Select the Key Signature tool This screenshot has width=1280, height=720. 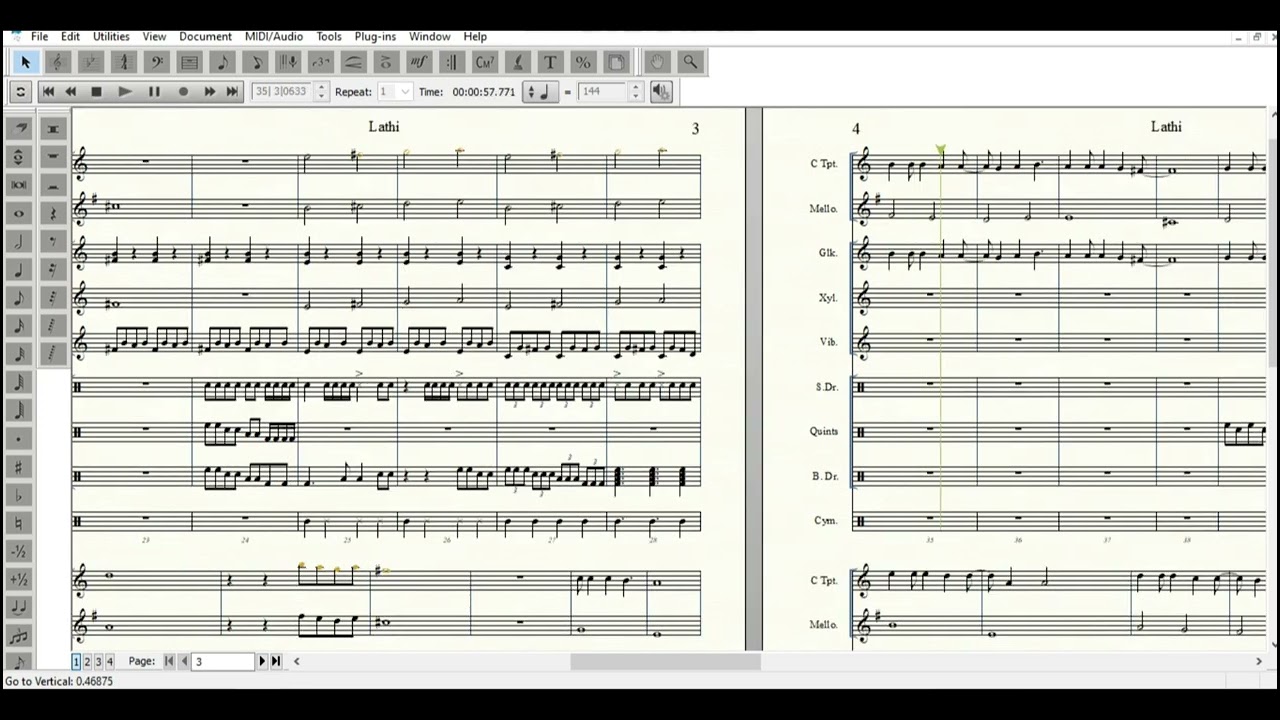90,62
